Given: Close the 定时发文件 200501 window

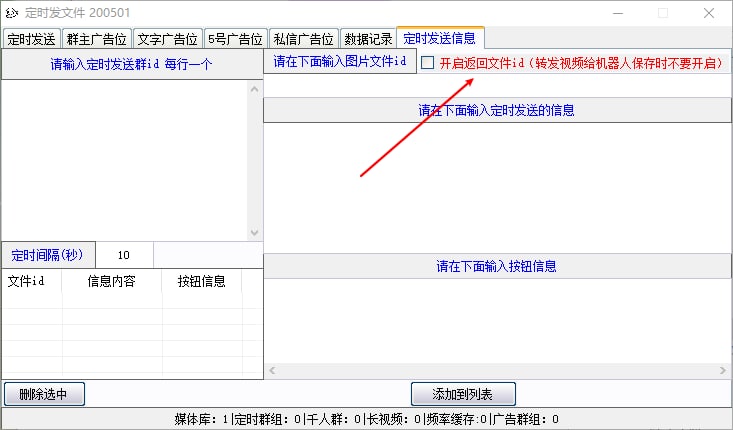Looking at the screenshot, I should (709, 13).
